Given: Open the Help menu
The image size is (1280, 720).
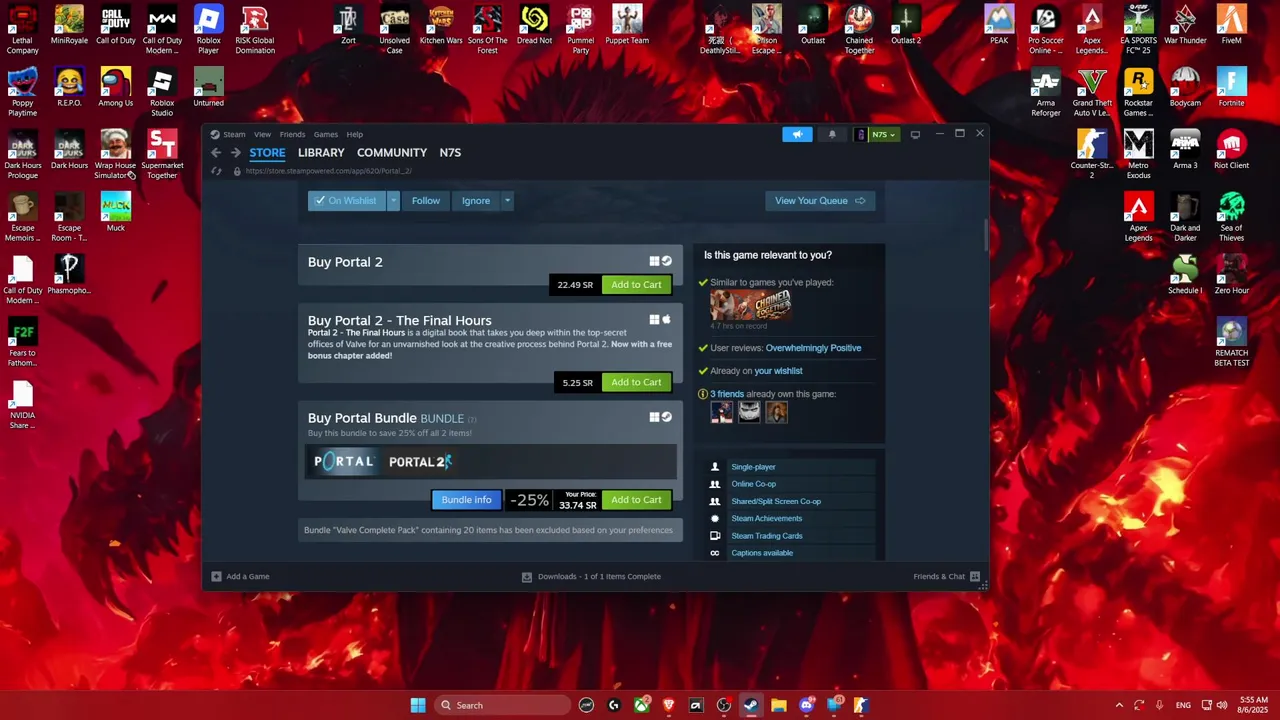Looking at the screenshot, I should point(355,134).
